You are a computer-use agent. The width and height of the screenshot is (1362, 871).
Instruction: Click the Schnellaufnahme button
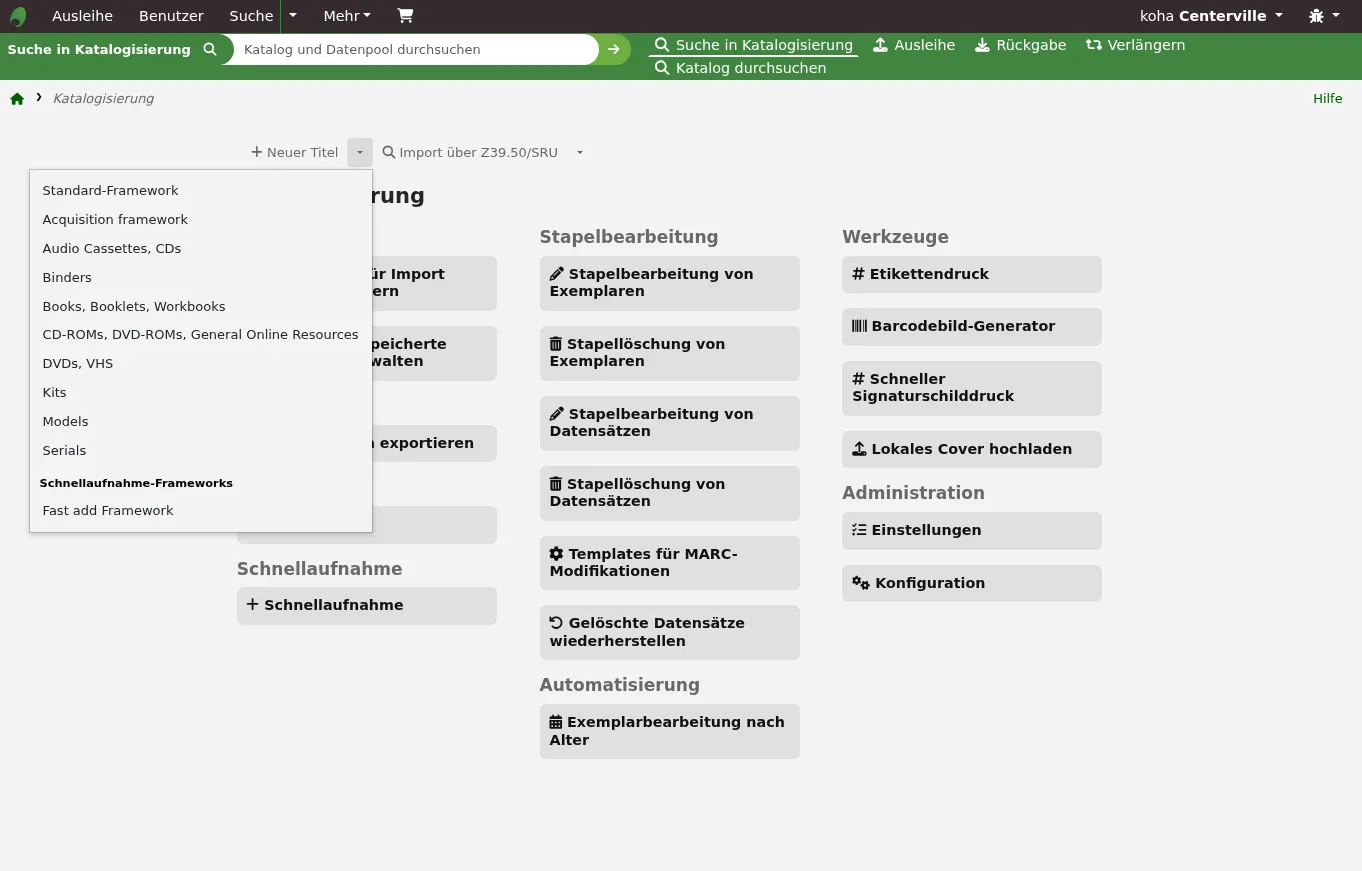click(x=367, y=605)
